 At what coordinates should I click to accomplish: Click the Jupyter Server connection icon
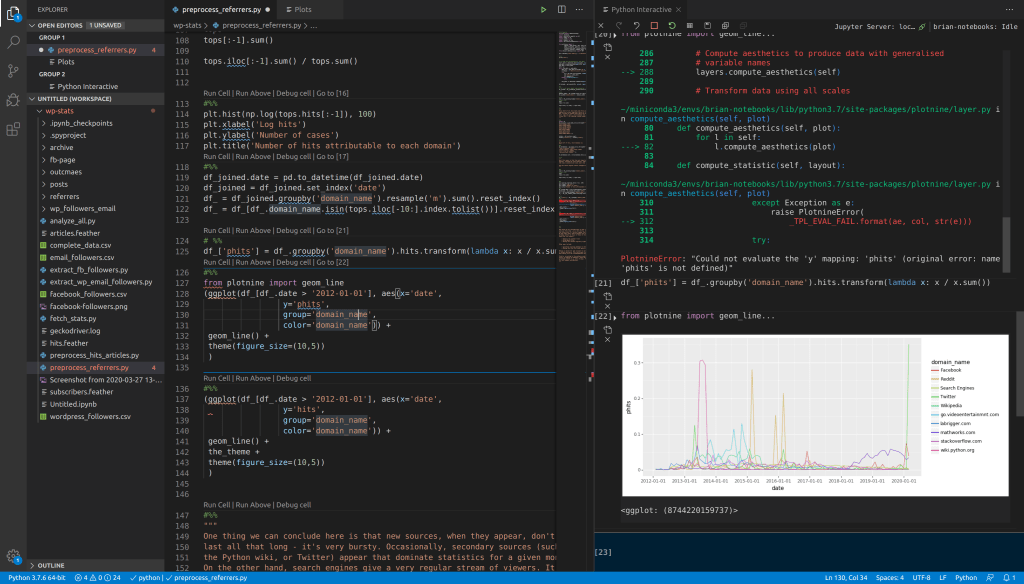coord(922,27)
